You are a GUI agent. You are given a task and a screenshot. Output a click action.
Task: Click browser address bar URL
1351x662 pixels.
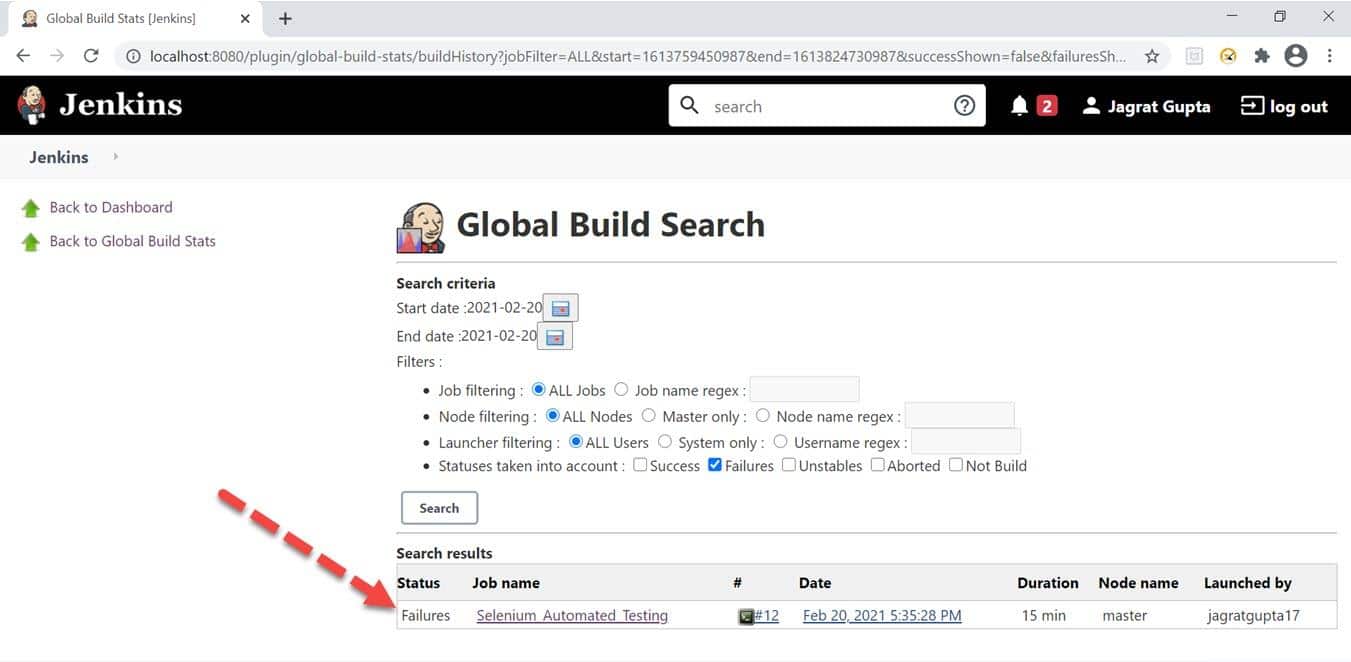[637, 56]
